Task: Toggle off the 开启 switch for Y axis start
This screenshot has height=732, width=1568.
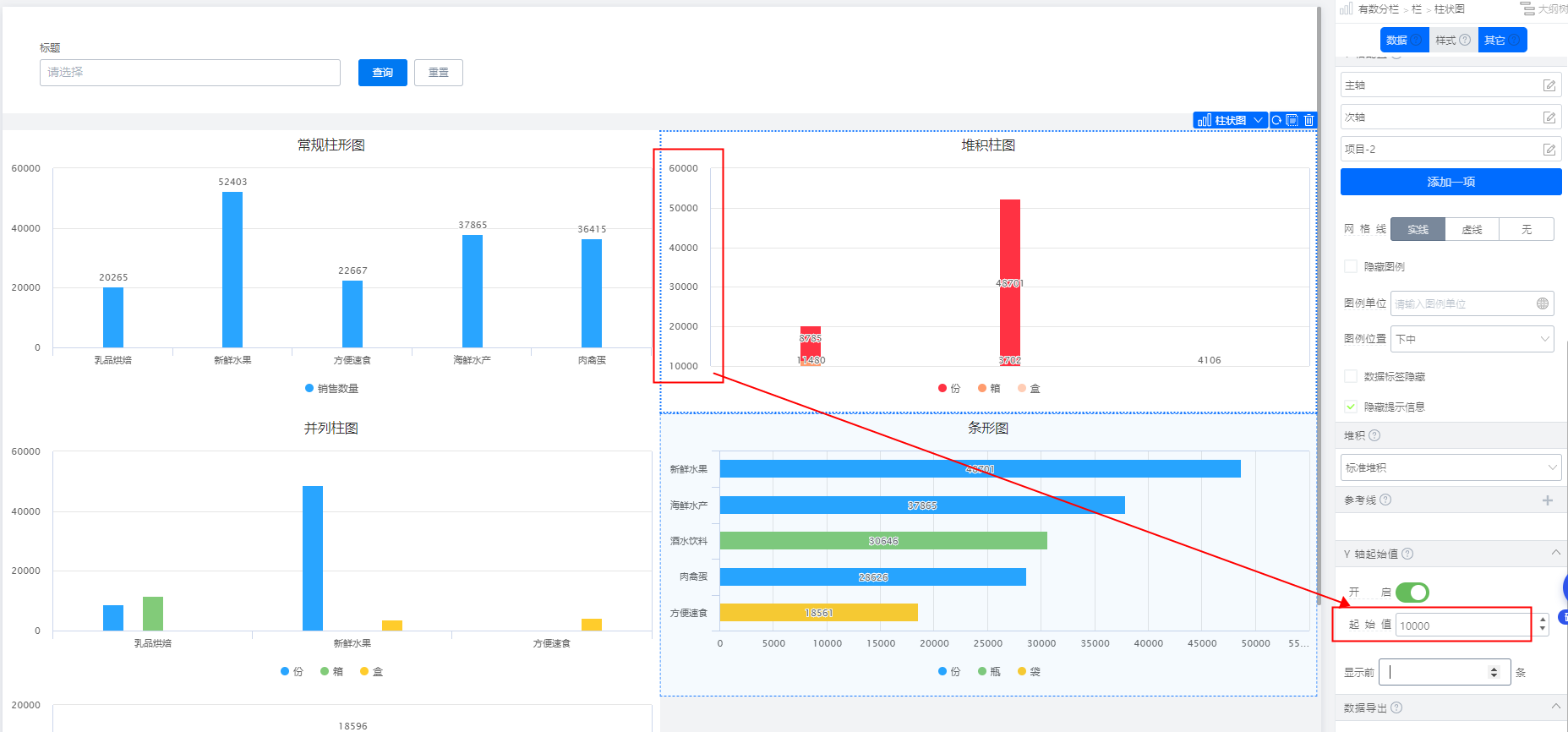Action: pos(1412,593)
